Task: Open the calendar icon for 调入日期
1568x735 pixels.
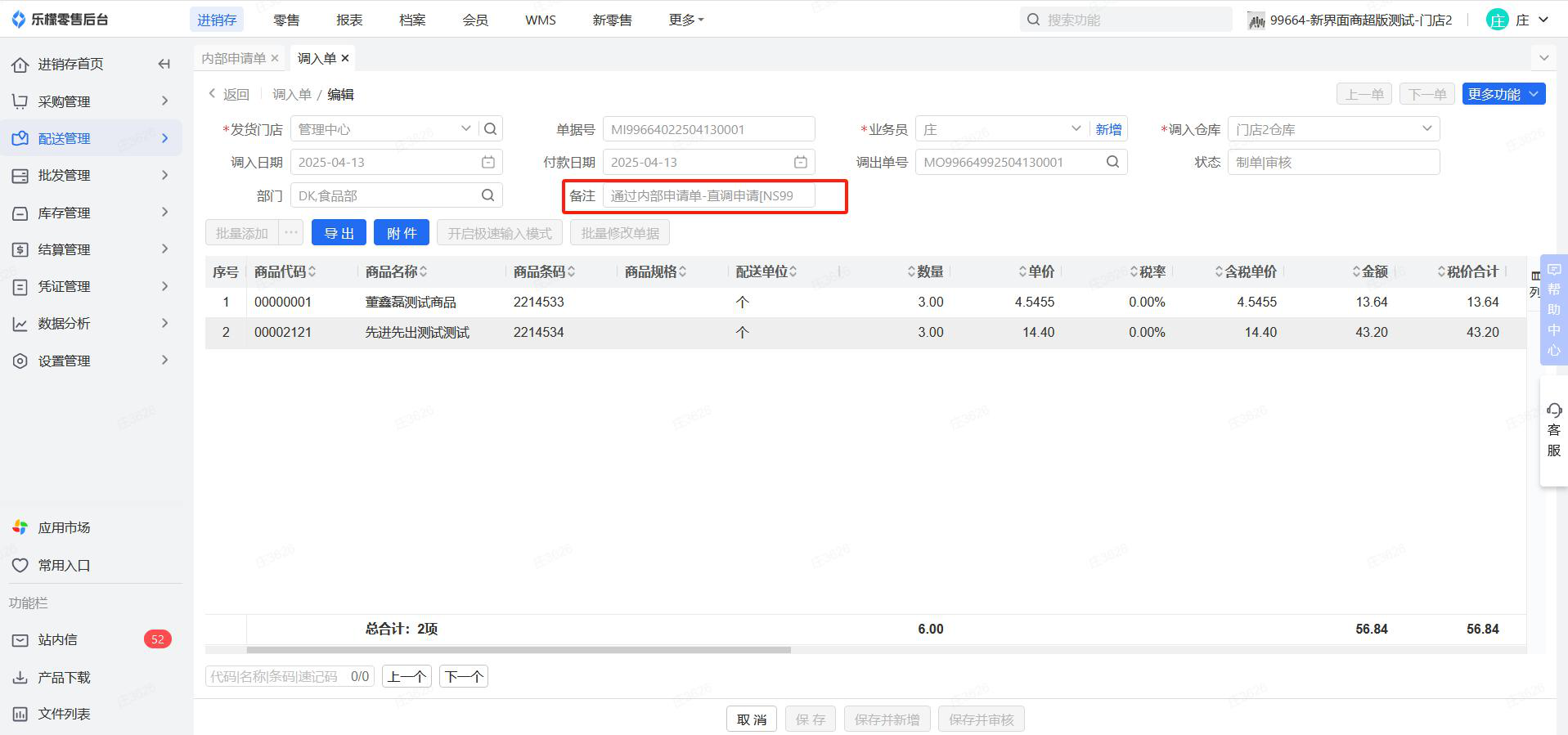Action: pyautogui.click(x=488, y=163)
